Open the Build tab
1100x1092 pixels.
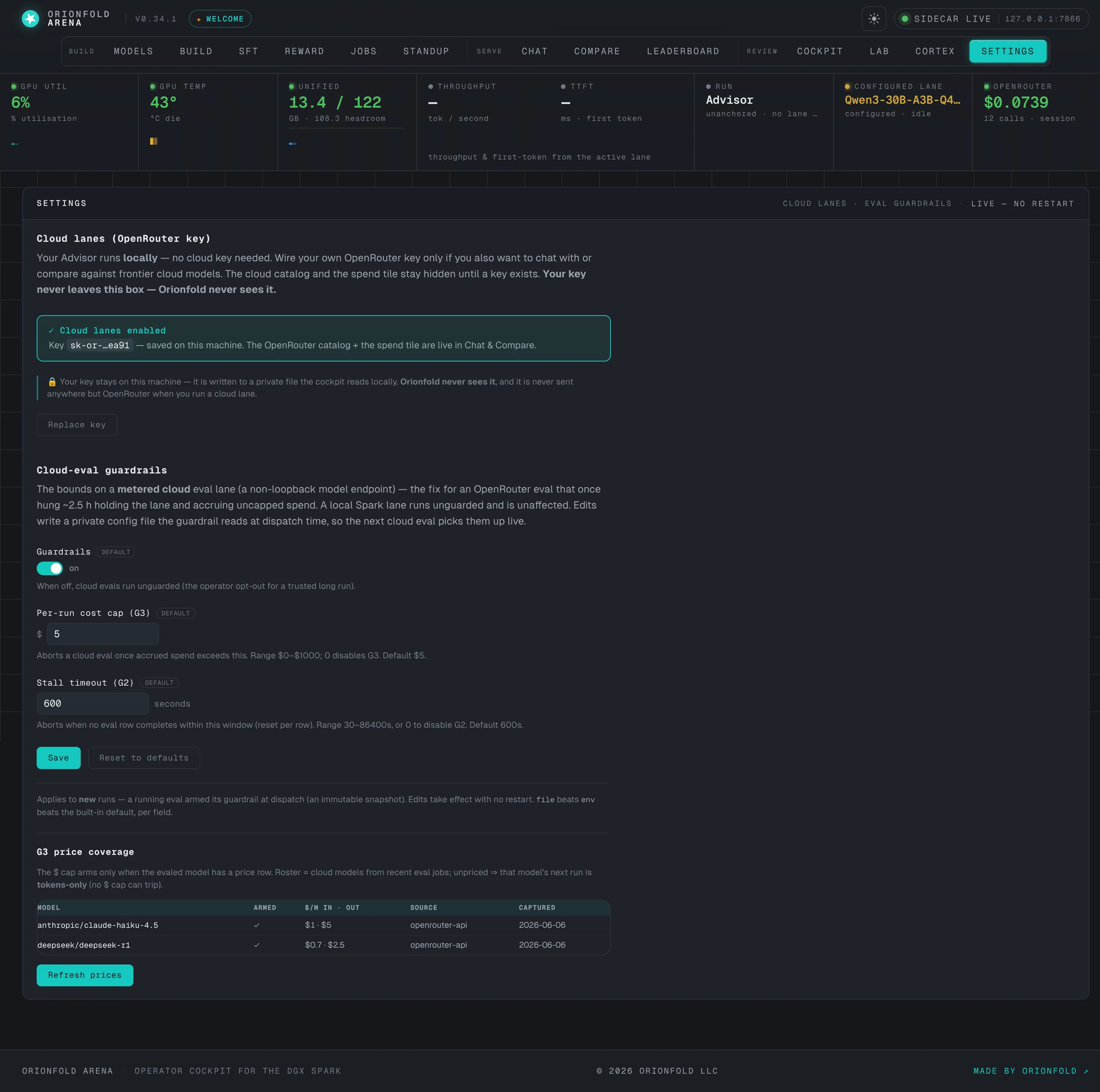coord(197,51)
